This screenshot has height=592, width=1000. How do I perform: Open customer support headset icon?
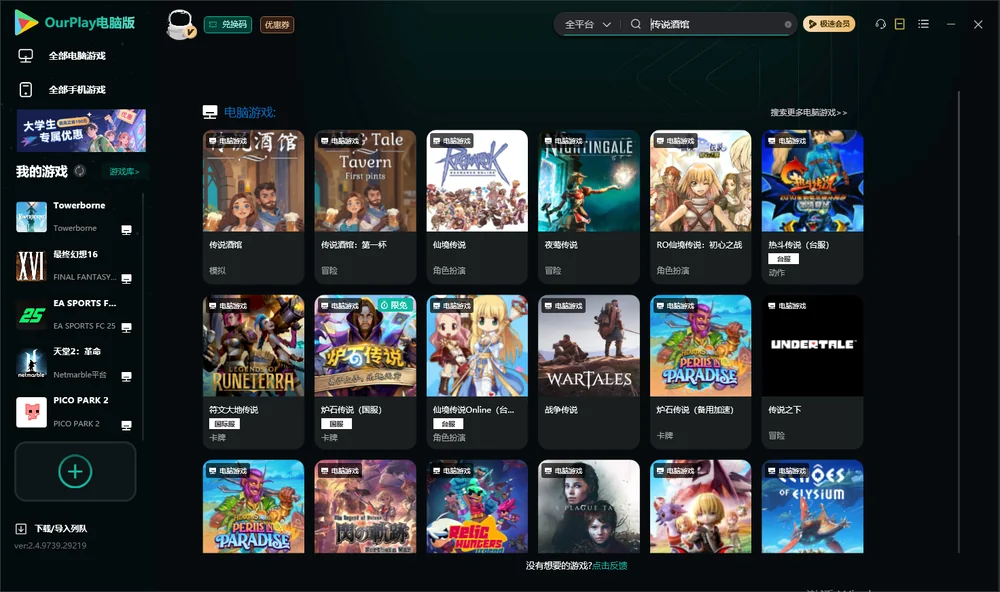[880, 24]
